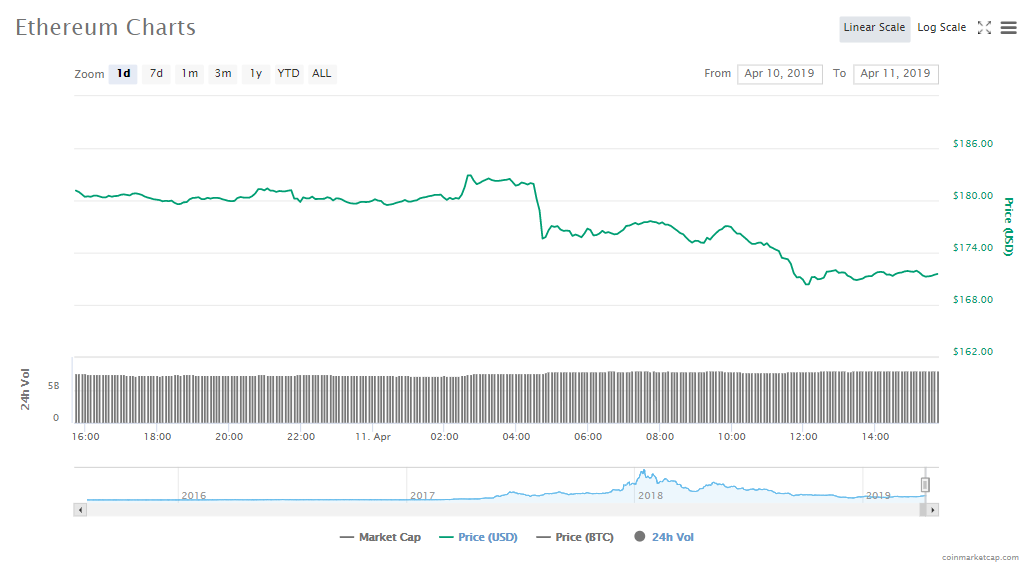Select the 1d zoom range
The height and width of the screenshot is (575, 1029).
[x=123, y=74]
